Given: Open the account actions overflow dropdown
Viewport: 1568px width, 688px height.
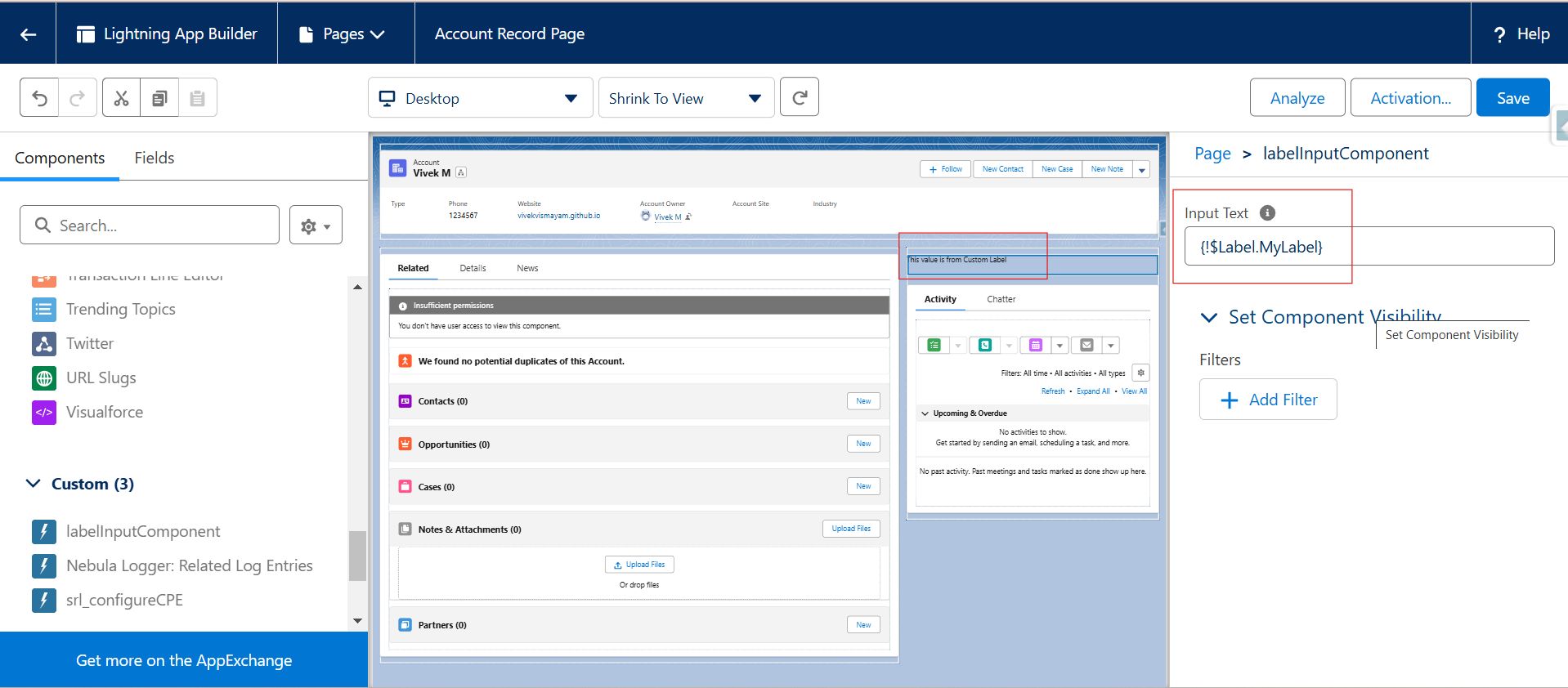Looking at the screenshot, I should [1142, 169].
